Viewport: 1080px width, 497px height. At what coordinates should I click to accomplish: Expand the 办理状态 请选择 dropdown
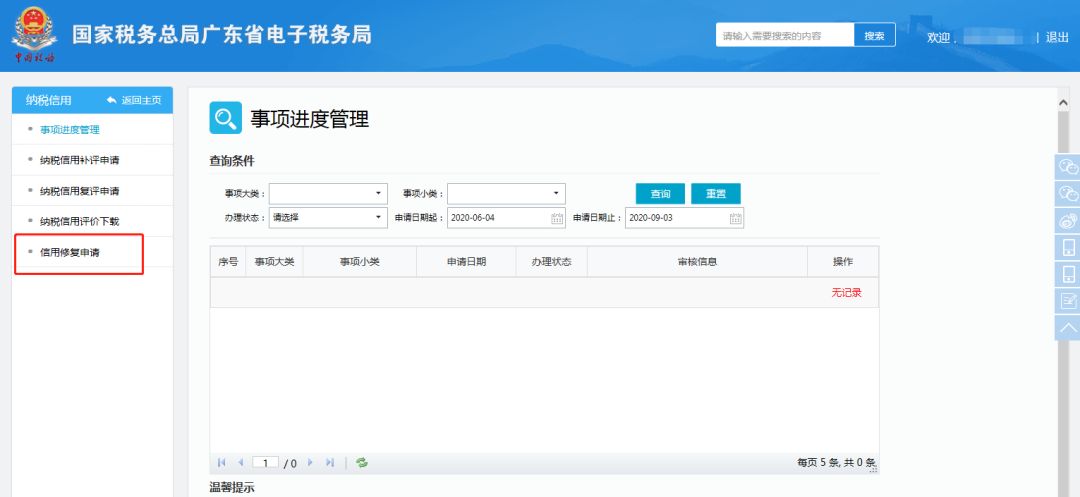tap(378, 218)
